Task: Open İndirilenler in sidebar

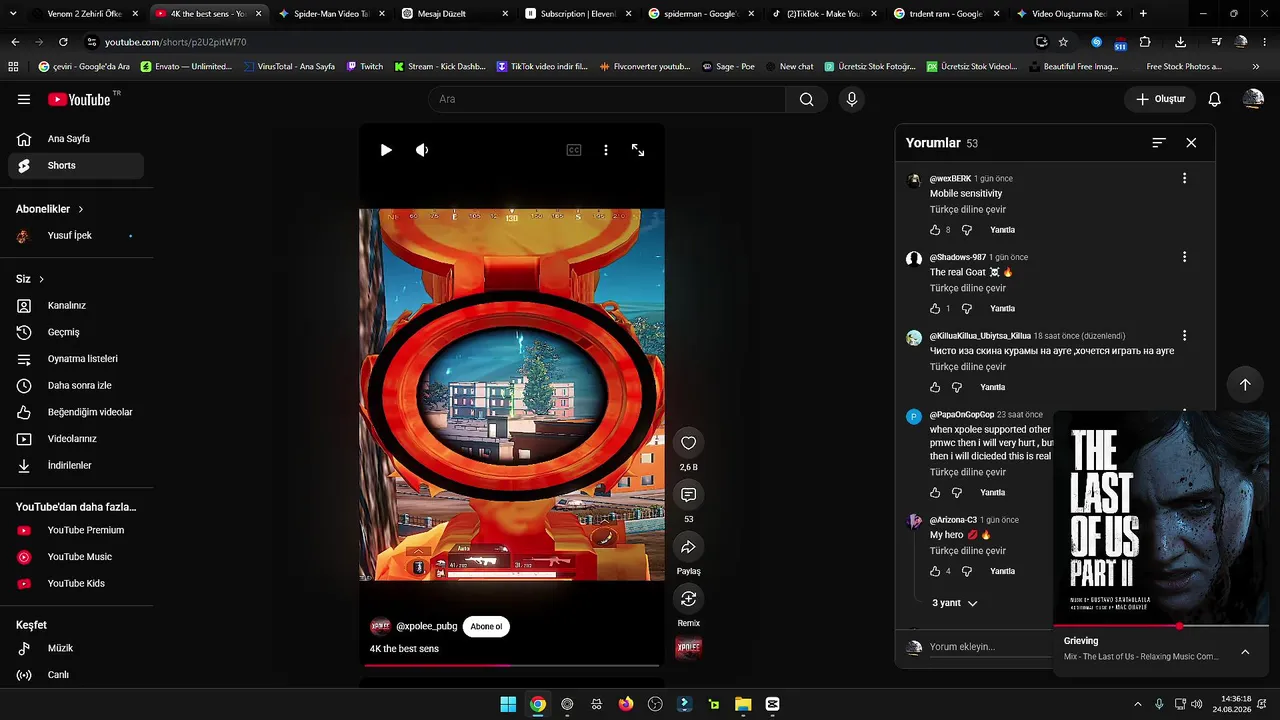Action: [x=76, y=465]
